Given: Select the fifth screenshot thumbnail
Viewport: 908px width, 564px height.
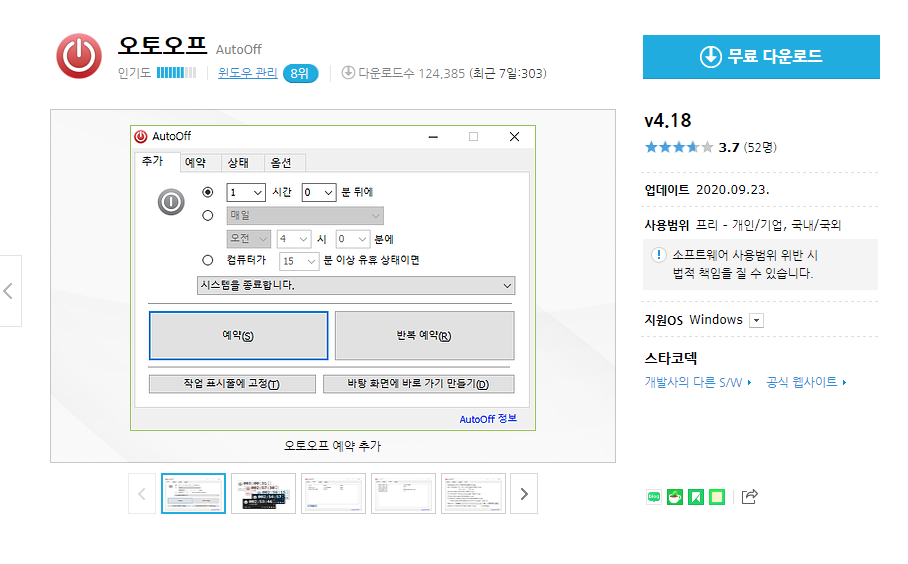Looking at the screenshot, I should pyautogui.click(x=474, y=493).
